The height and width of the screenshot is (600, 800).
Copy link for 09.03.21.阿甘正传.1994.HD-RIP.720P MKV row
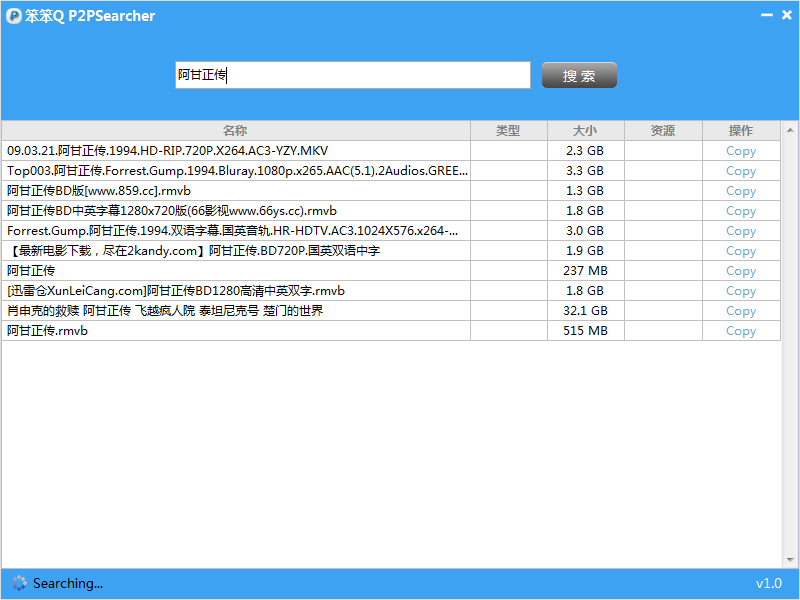[x=741, y=151]
